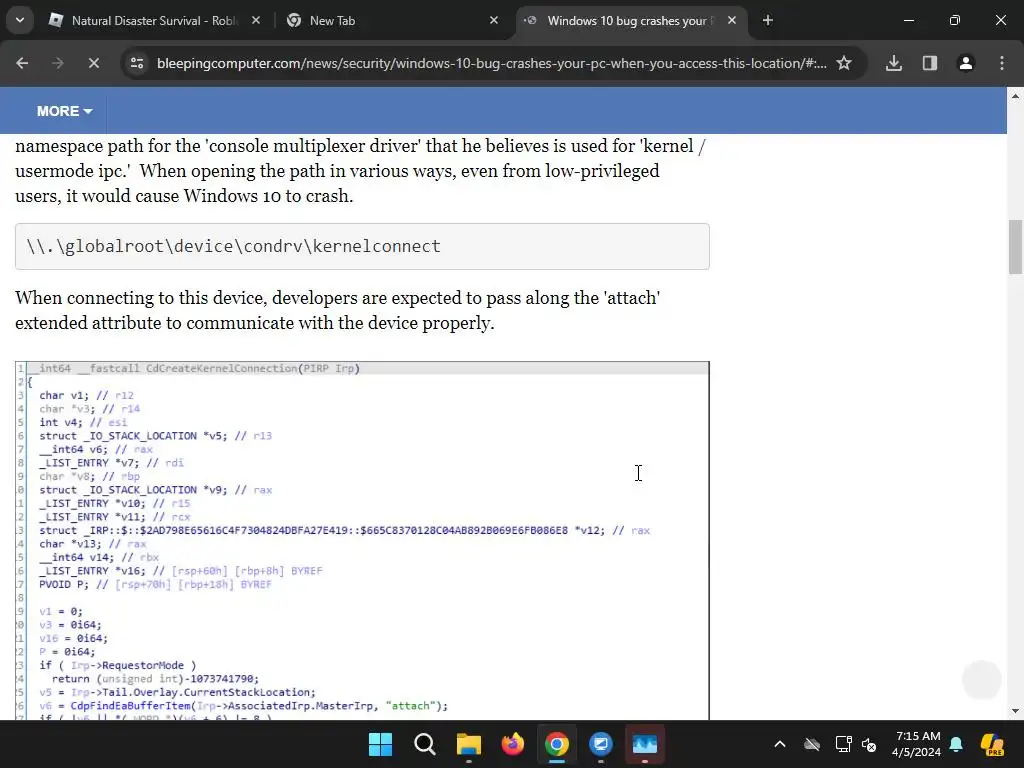Launch Firefox from the taskbar
1024x768 pixels.
pyautogui.click(x=513, y=744)
